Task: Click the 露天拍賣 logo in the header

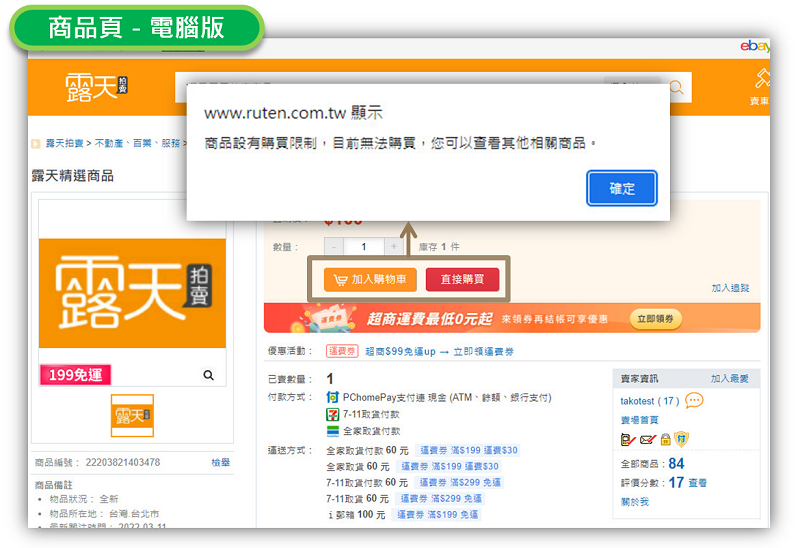Action: [x=97, y=87]
